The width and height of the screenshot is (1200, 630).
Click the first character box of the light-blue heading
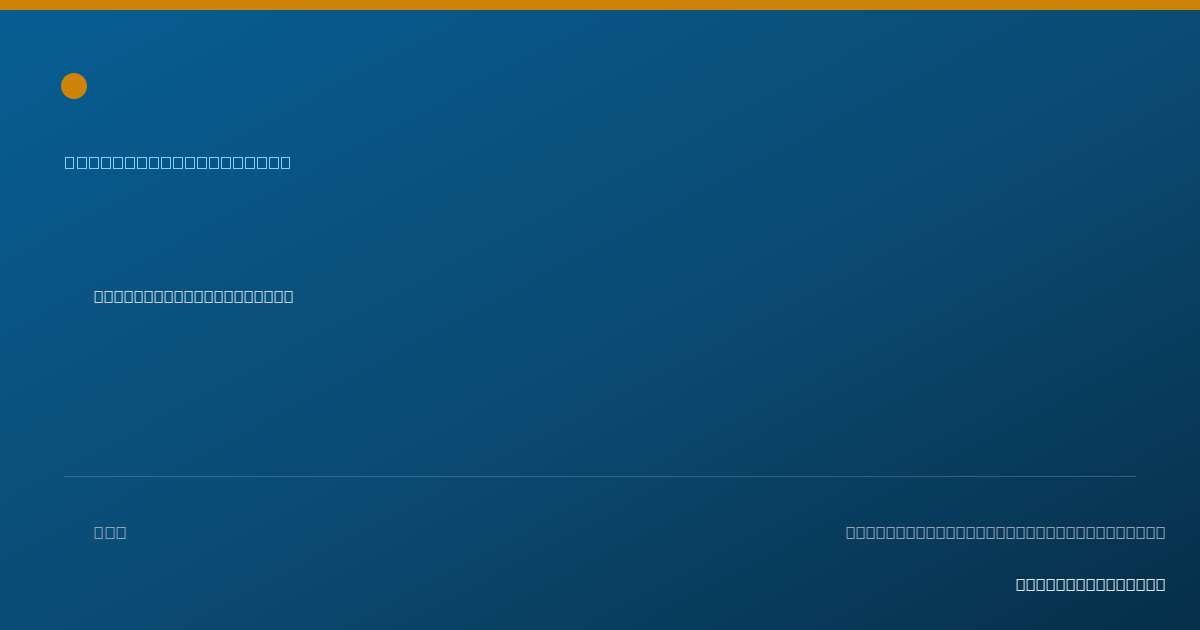[70, 162]
